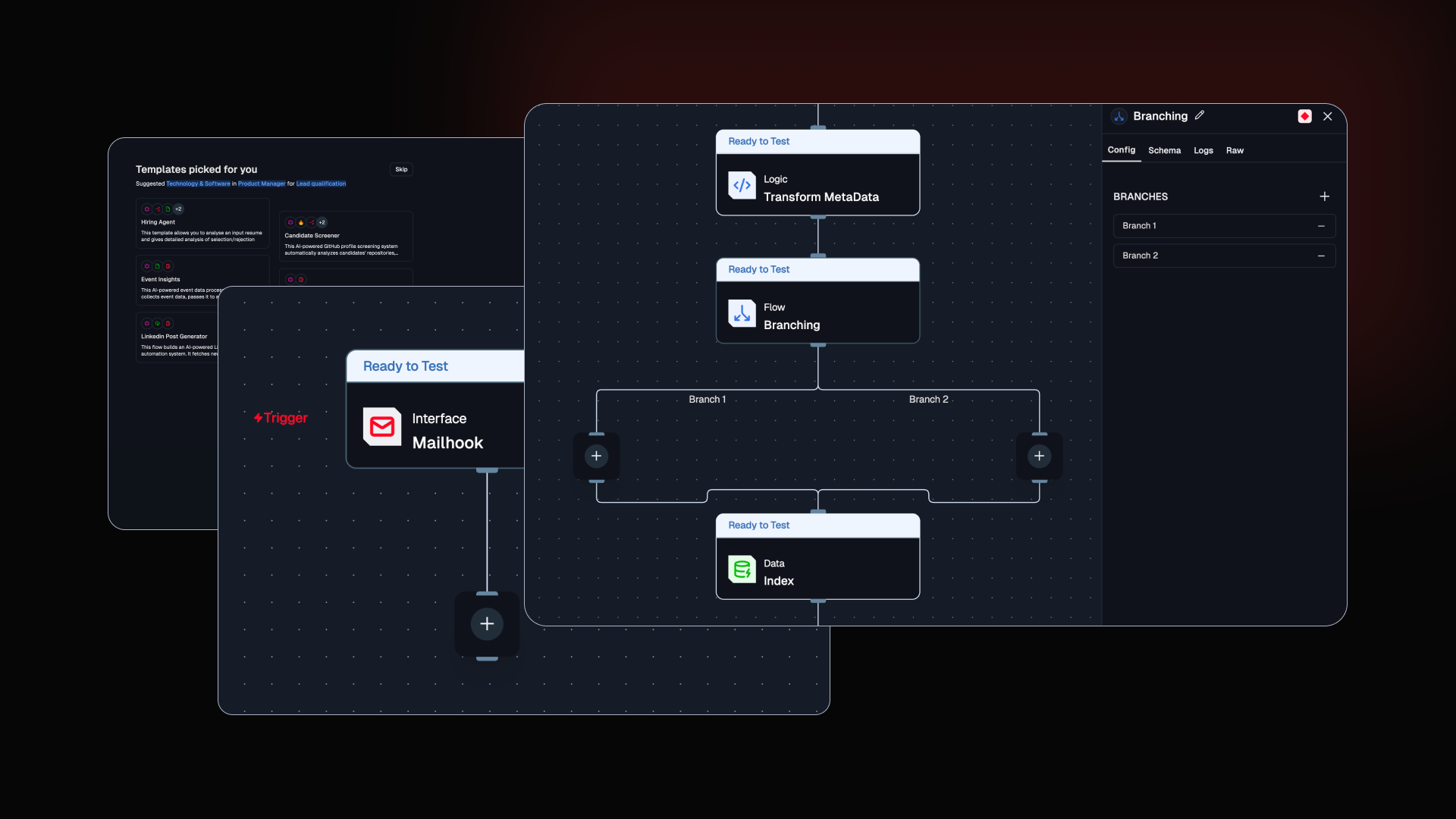This screenshot has height=819, width=1456.
Task: Click the +2 badge on Hiring Agent card
Action: (x=179, y=209)
